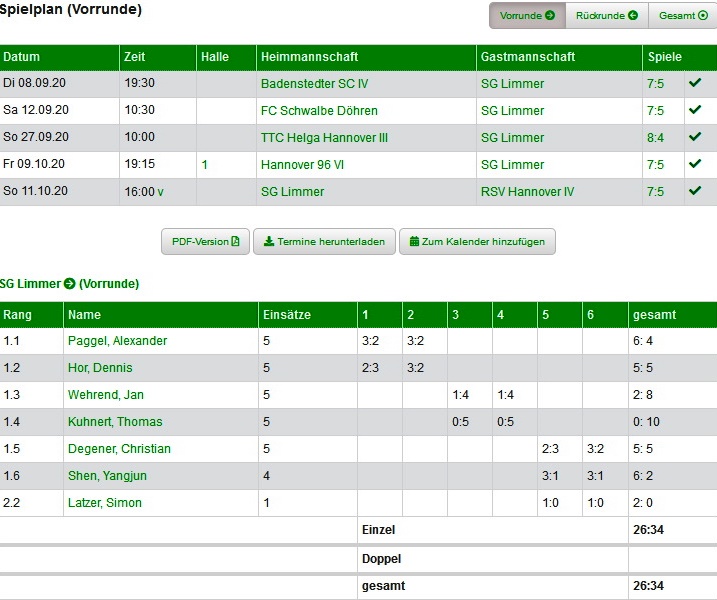The image size is (717, 600).
Task: Click checkmark icon for Badenstedter SC IV match
Action: click(x=695, y=83)
